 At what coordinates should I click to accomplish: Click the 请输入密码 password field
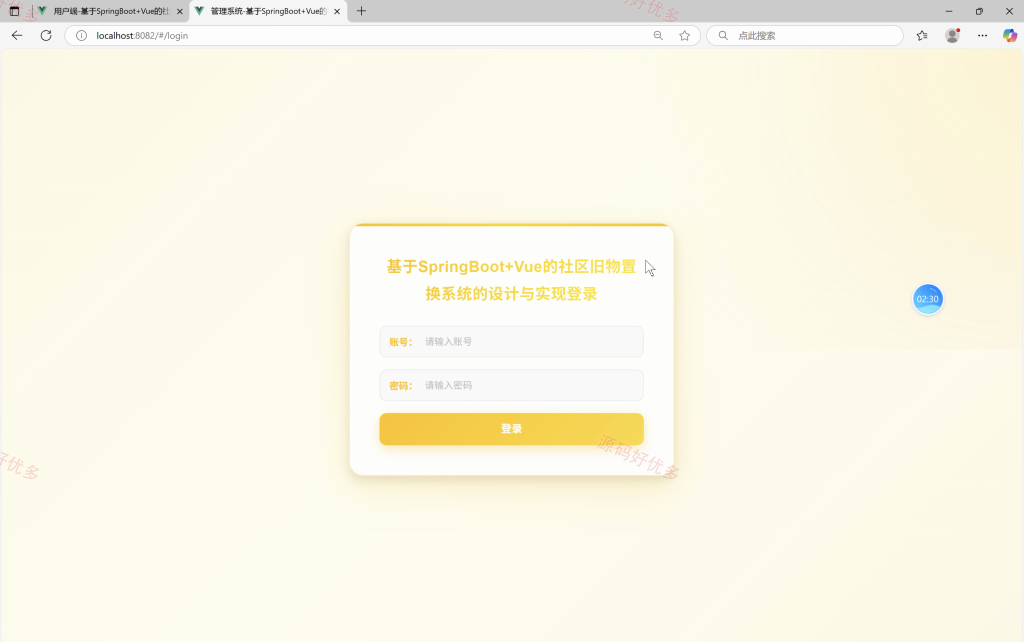tap(511, 385)
